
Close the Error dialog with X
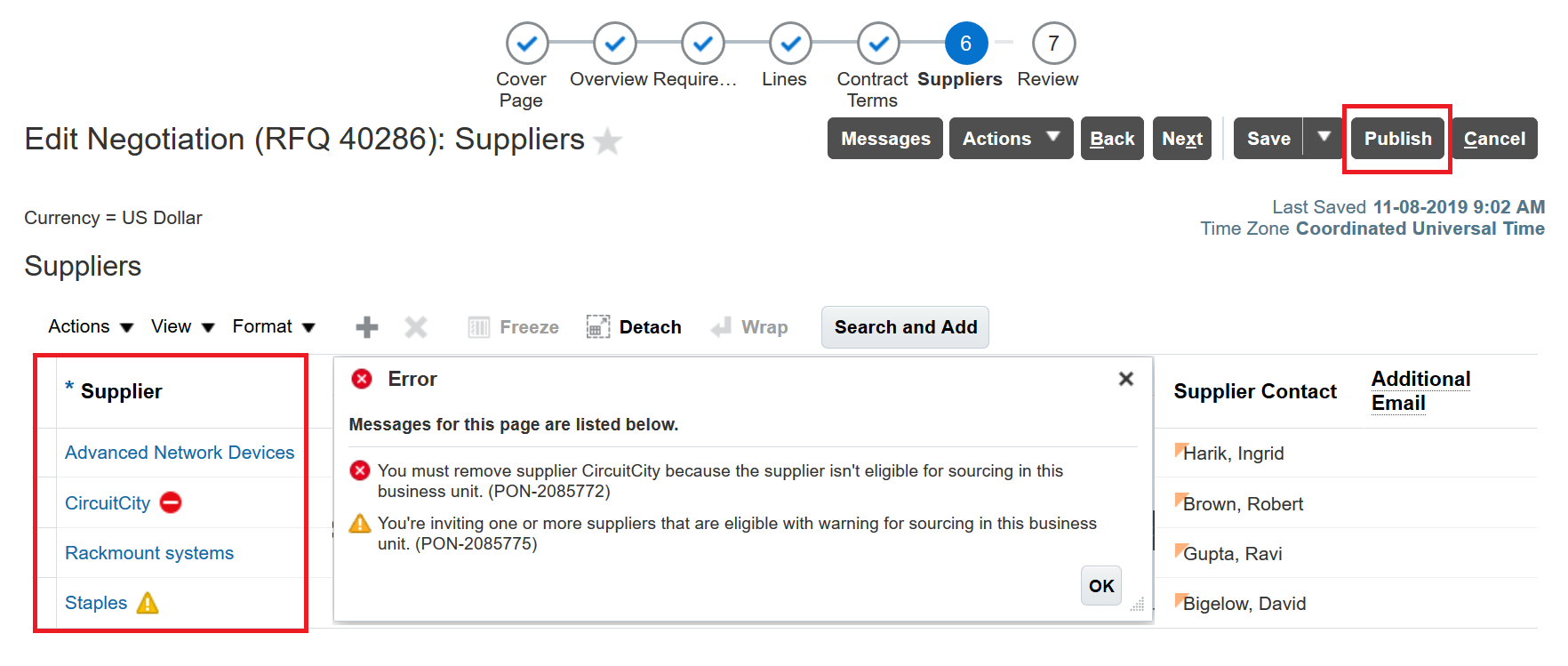tap(1125, 379)
